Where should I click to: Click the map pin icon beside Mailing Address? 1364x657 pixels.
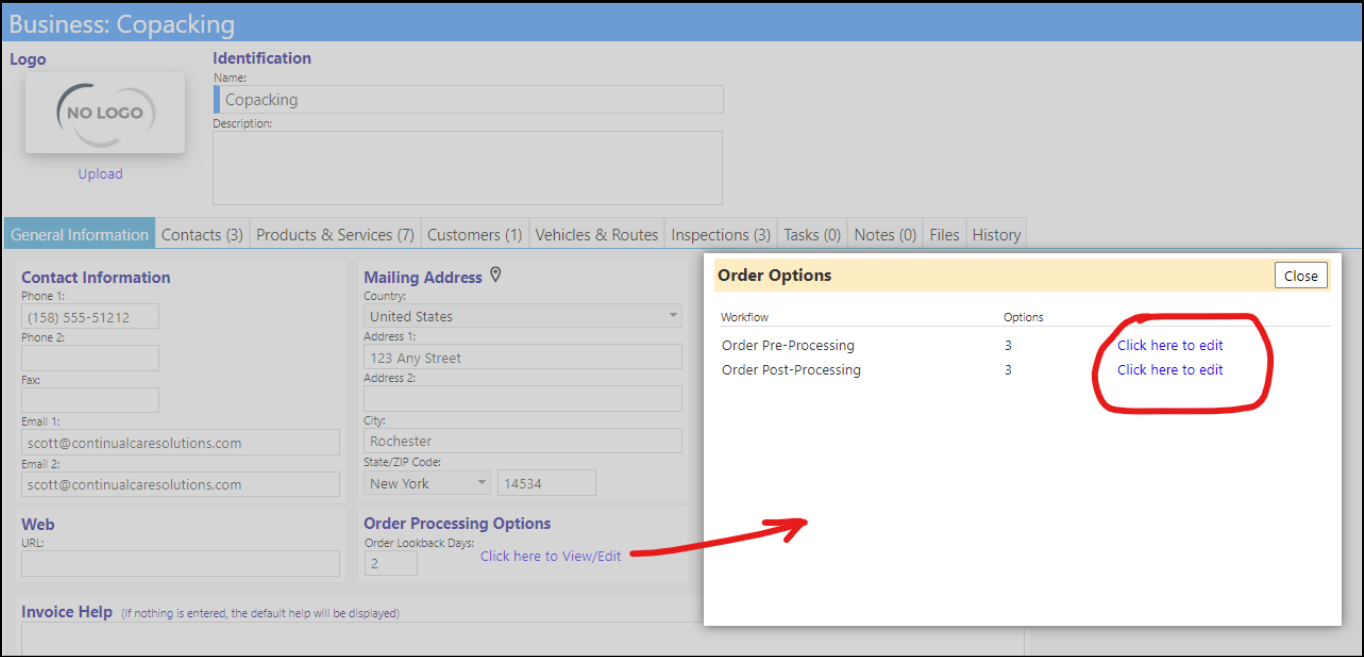495,275
